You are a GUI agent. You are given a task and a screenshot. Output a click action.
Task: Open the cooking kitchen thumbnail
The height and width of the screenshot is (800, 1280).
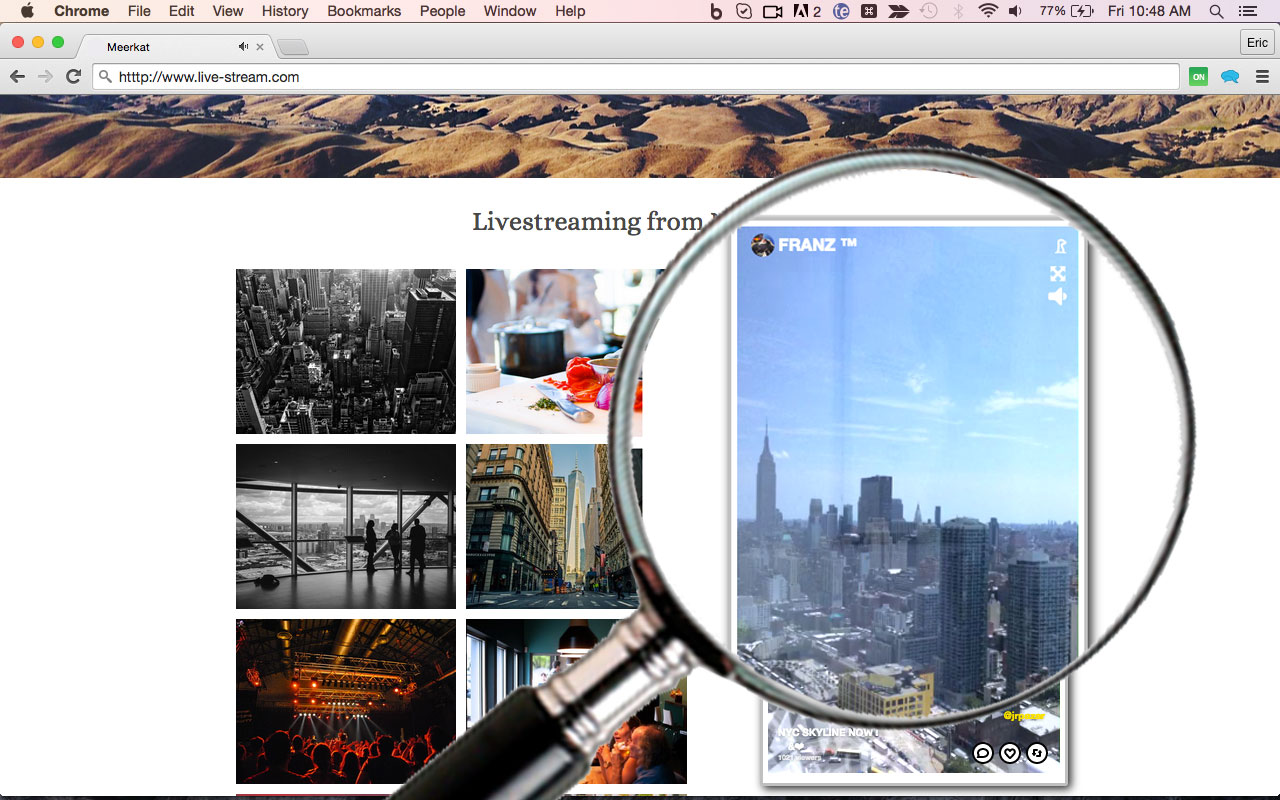(554, 351)
